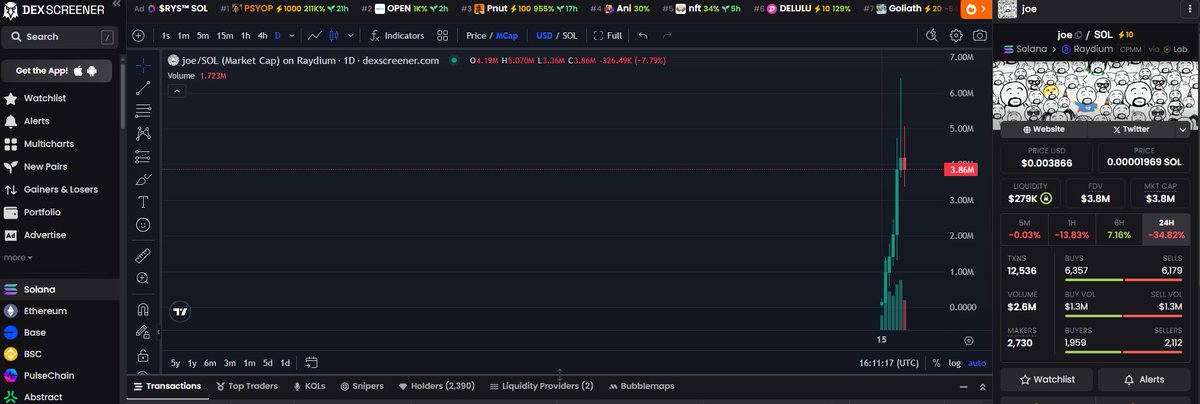Expand the social links chevron beside Twitter
1200x404 pixels.
[1182, 129]
